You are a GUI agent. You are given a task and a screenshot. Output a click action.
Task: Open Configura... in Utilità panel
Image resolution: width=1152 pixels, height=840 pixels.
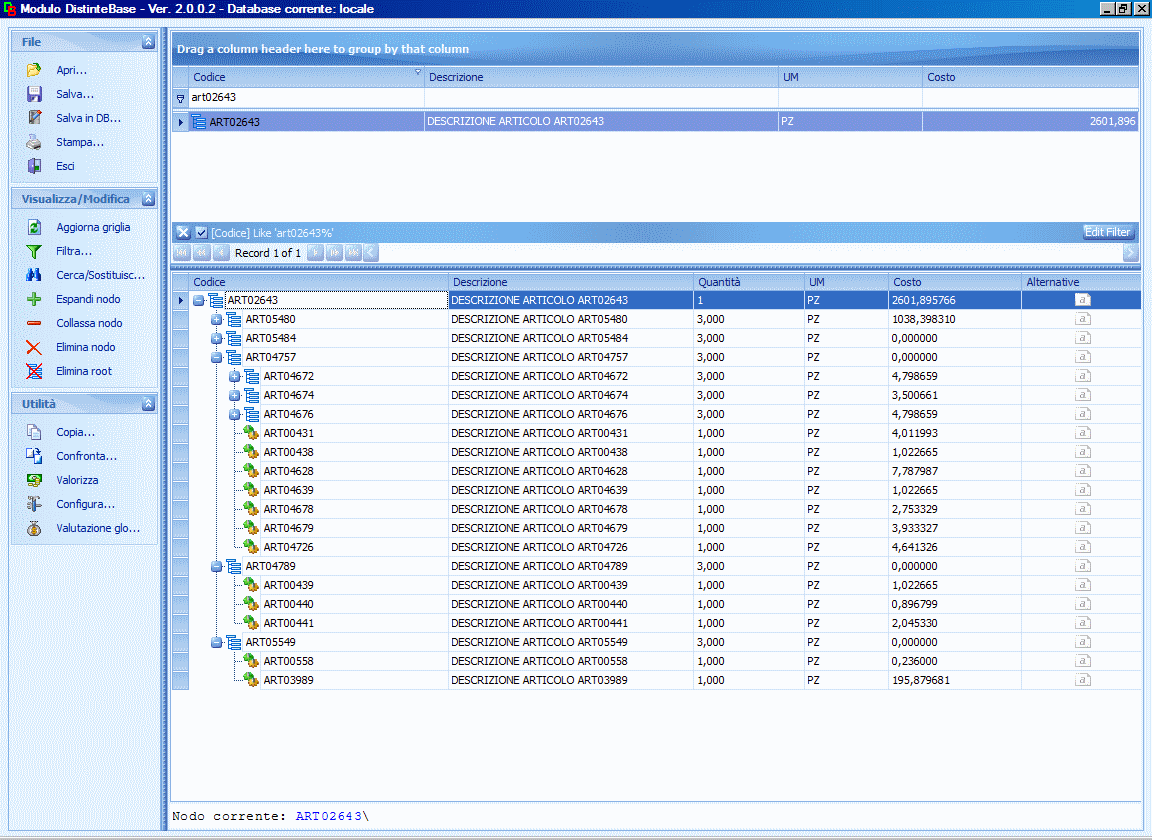pyautogui.click(x=85, y=504)
